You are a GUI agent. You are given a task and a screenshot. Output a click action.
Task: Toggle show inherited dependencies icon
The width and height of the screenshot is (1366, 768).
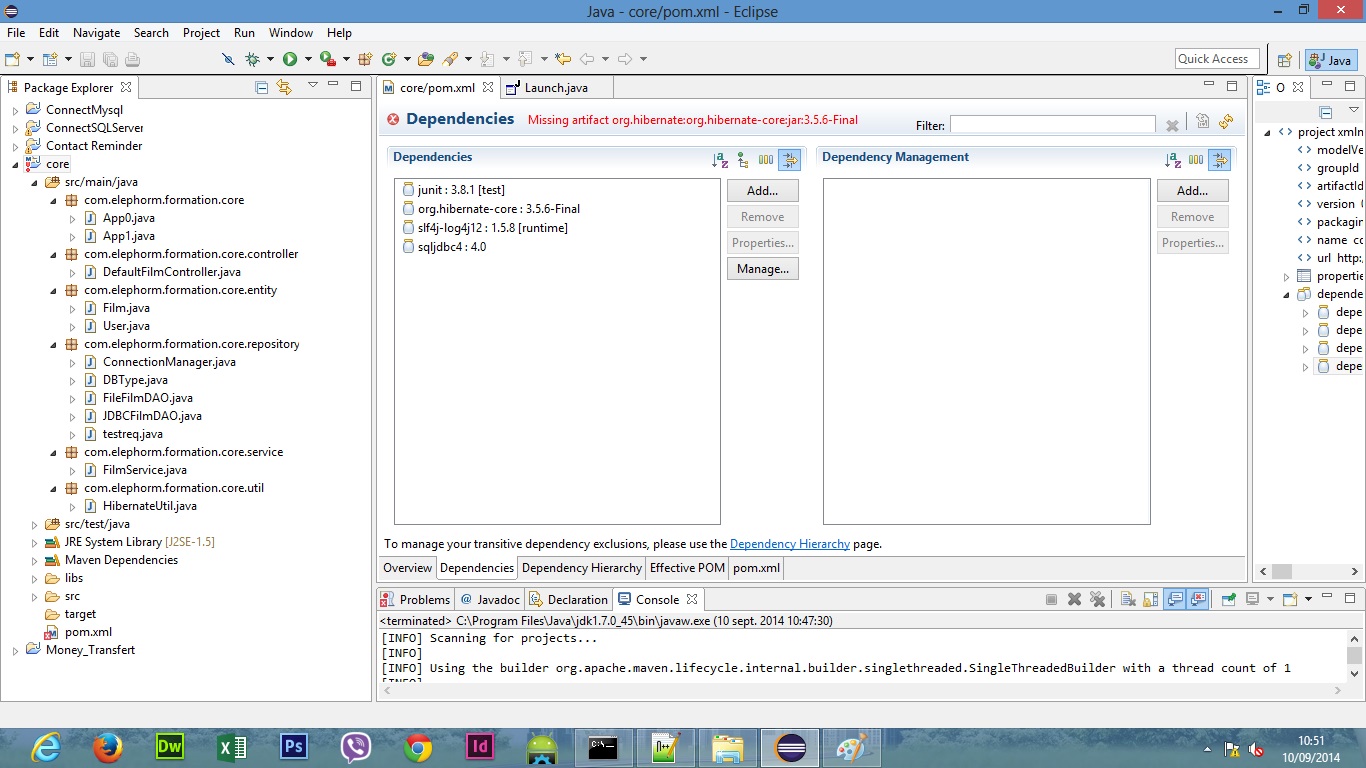[743, 159]
